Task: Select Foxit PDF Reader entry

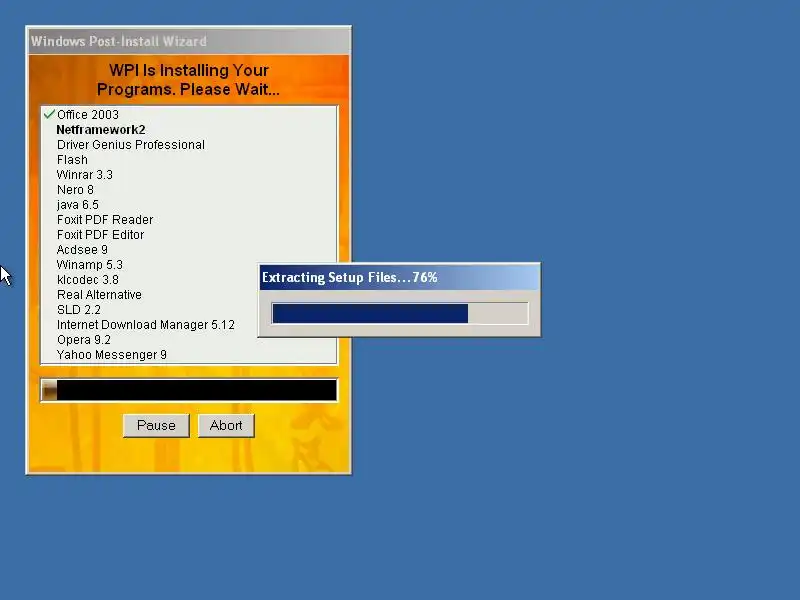Action: [x=105, y=219]
